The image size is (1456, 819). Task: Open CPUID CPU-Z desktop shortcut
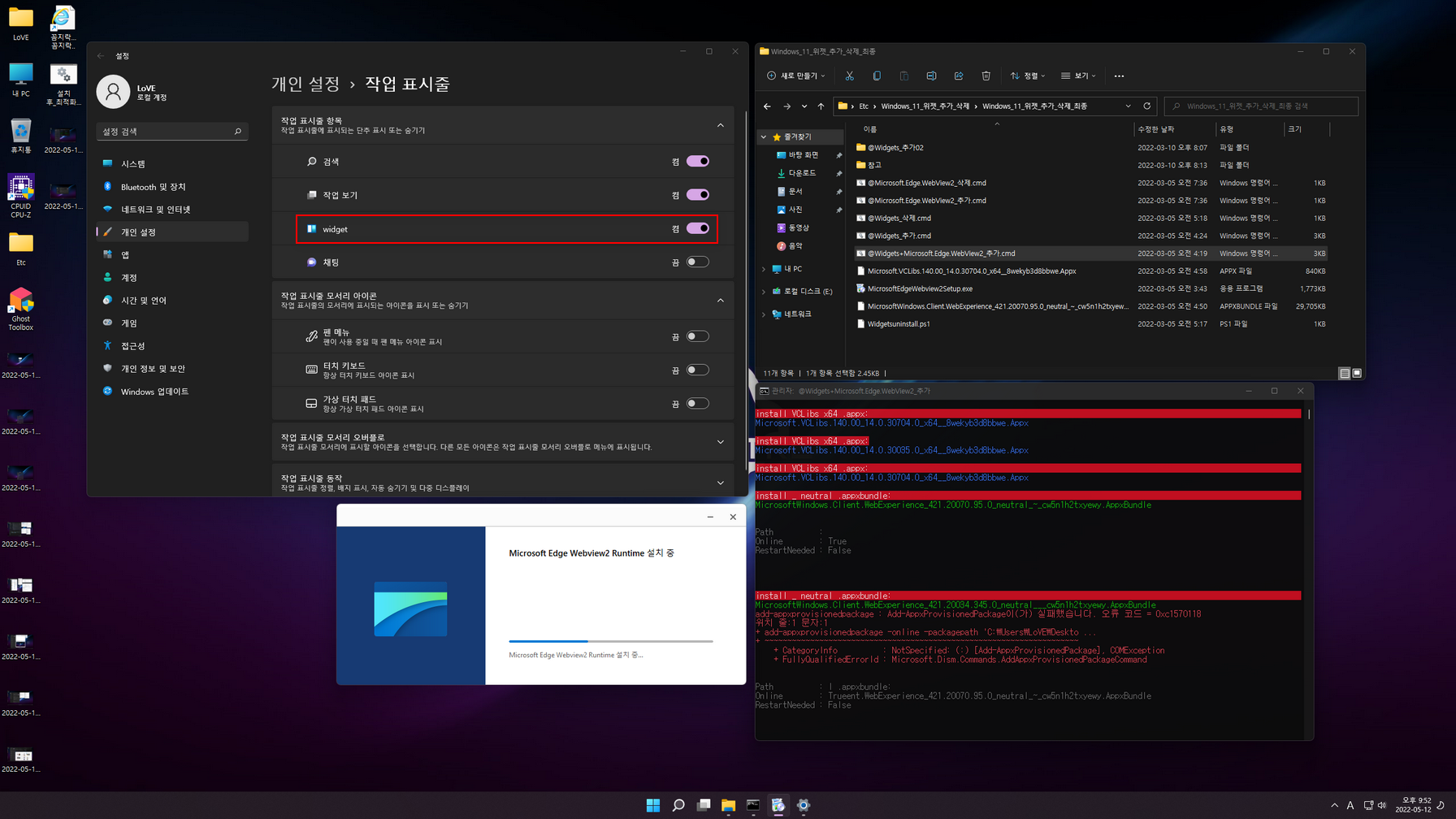point(20,195)
